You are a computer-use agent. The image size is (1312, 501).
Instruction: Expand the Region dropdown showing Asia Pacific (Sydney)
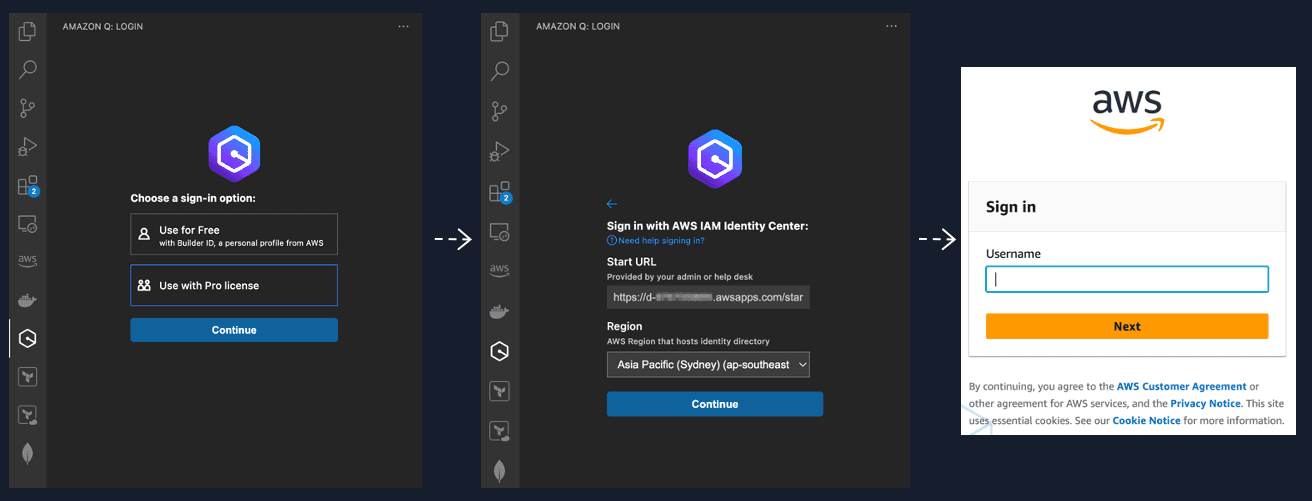[708, 365]
